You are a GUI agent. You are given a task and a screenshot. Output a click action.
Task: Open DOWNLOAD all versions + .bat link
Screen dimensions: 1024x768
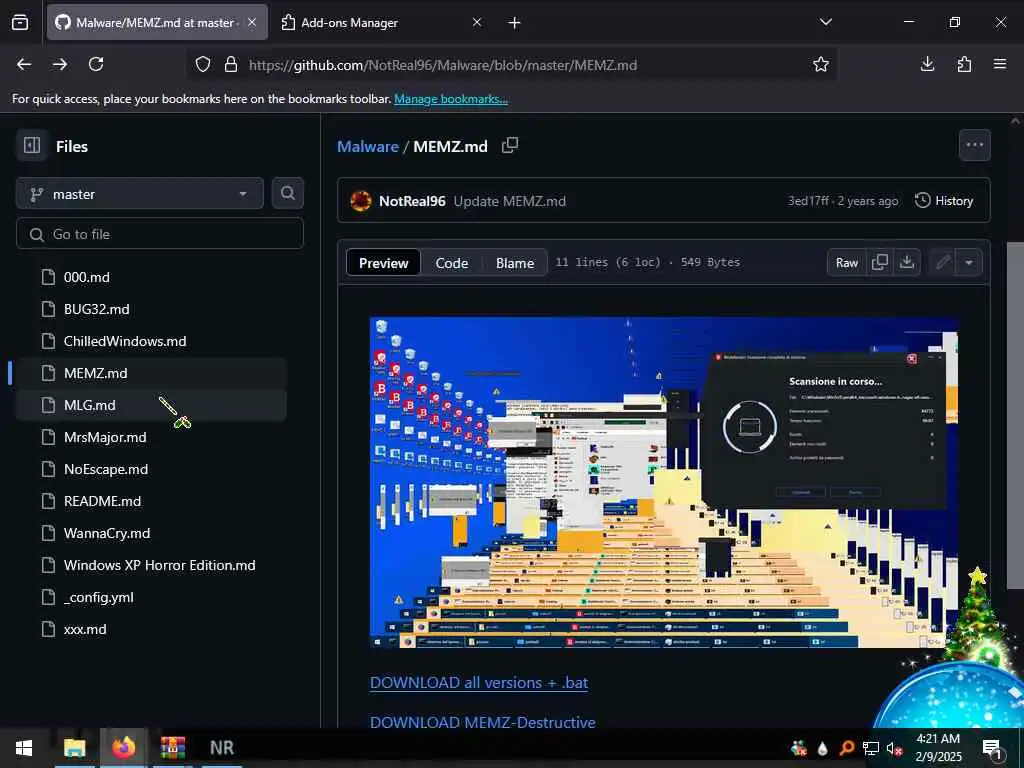point(479,682)
